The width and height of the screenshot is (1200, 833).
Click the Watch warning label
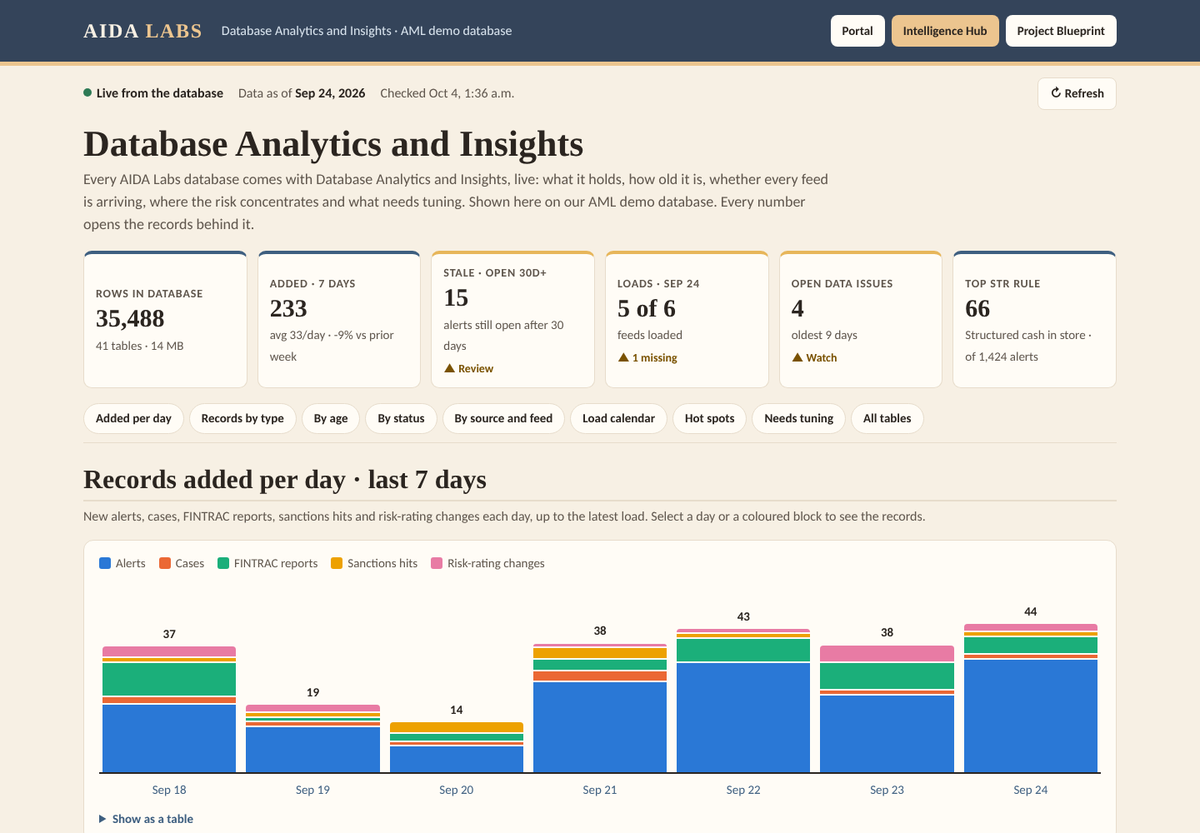[814, 357]
